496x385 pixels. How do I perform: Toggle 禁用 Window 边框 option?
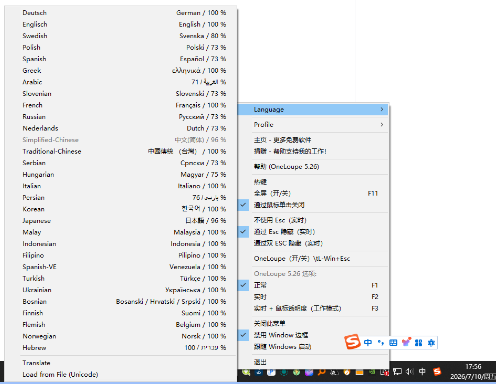click(x=313, y=335)
